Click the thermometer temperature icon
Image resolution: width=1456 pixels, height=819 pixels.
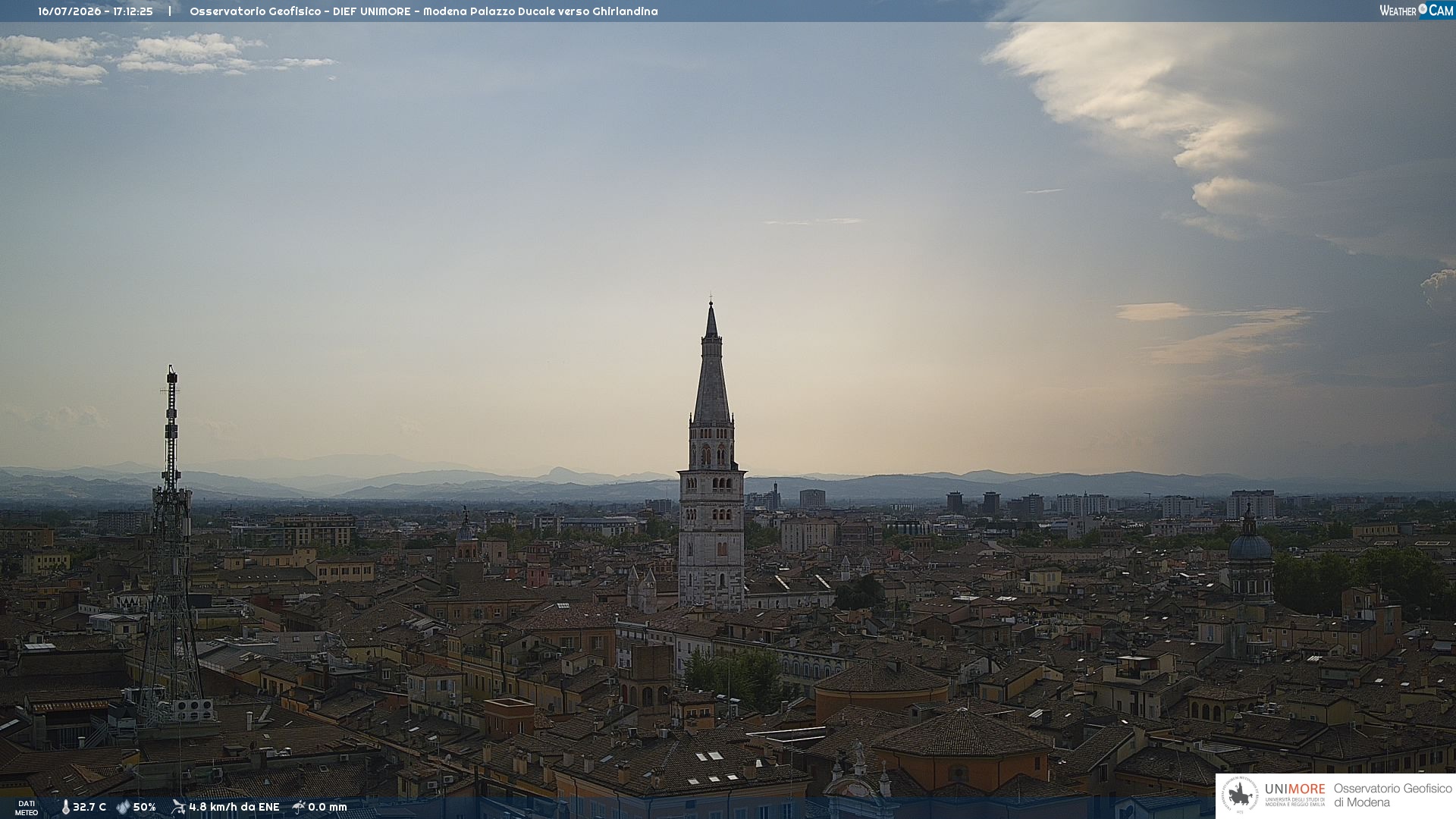point(65,808)
